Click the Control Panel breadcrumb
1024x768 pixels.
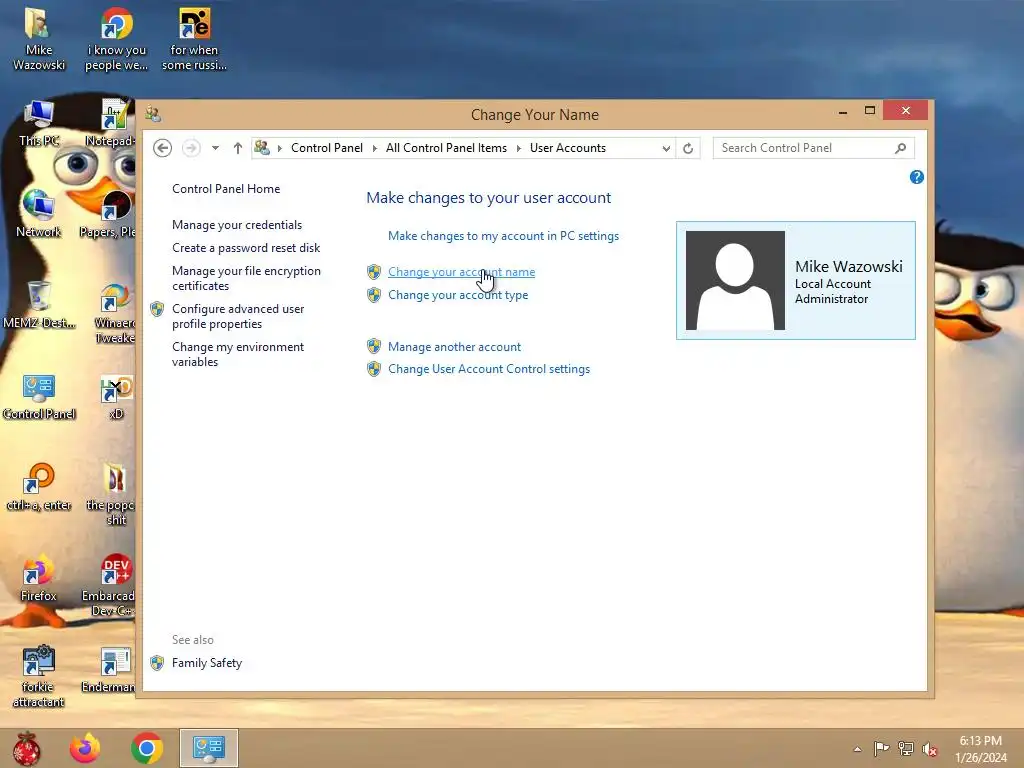point(327,148)
